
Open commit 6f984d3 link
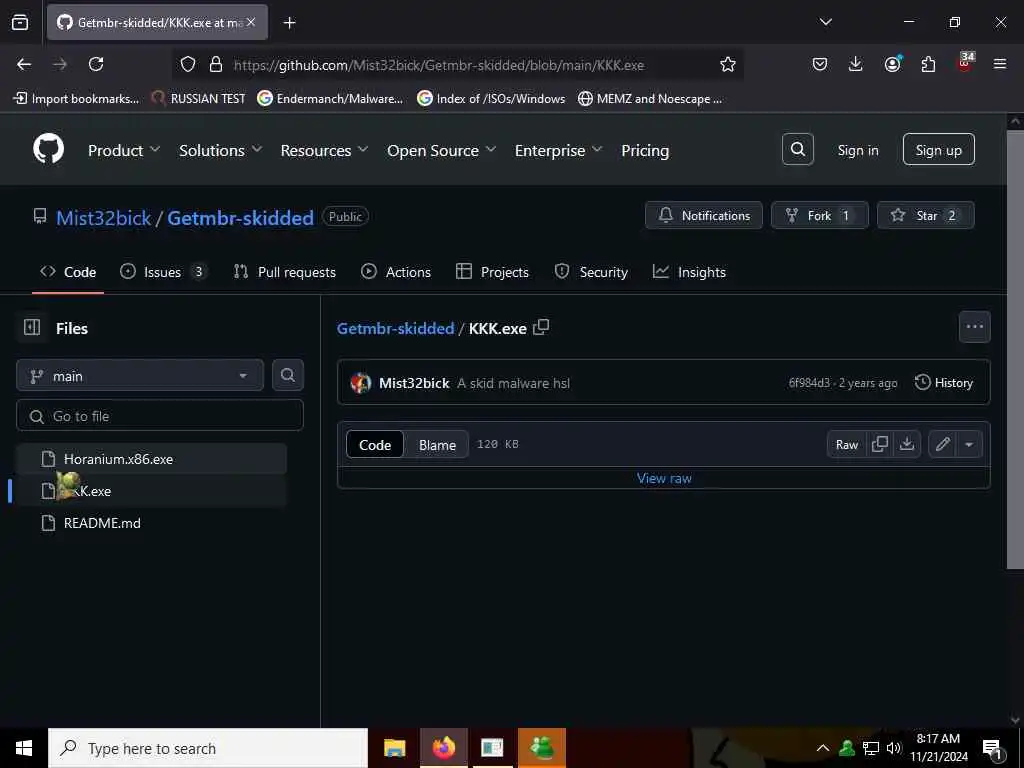(x=809, y=383)
